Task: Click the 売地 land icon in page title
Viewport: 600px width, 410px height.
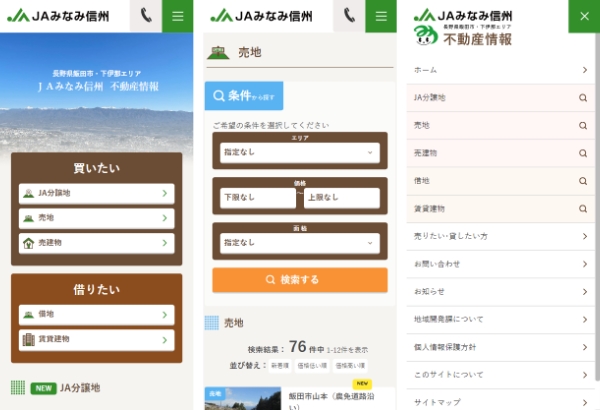Action: click(x=218, y=52)
